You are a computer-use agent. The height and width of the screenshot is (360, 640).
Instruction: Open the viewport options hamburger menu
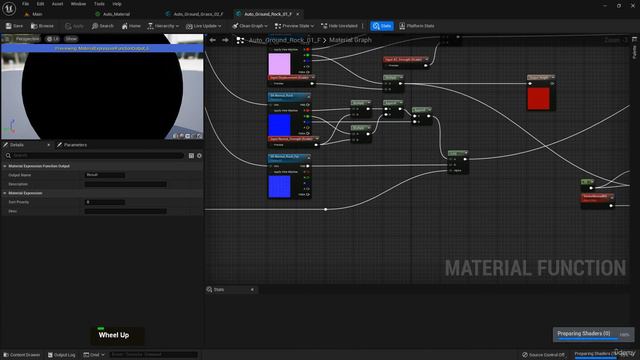tap(7, 39)
